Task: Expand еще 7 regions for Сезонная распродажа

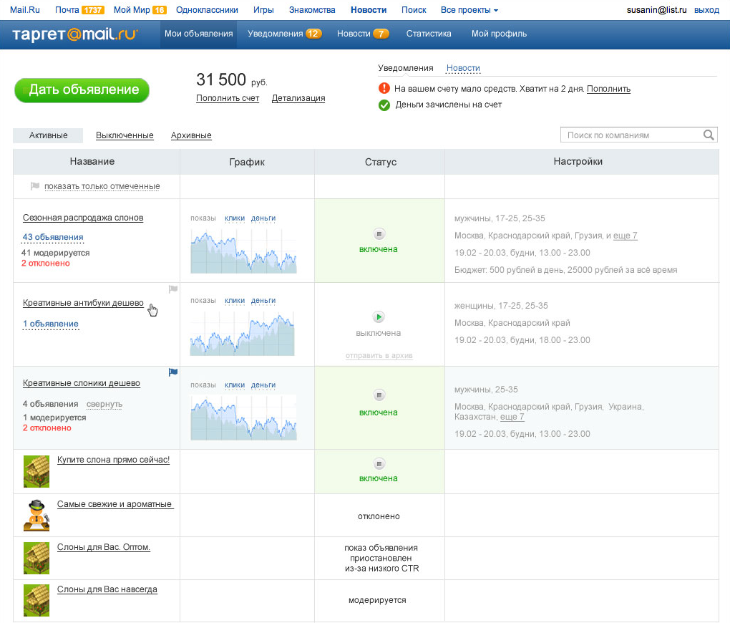Action: [x=625, y=236]
